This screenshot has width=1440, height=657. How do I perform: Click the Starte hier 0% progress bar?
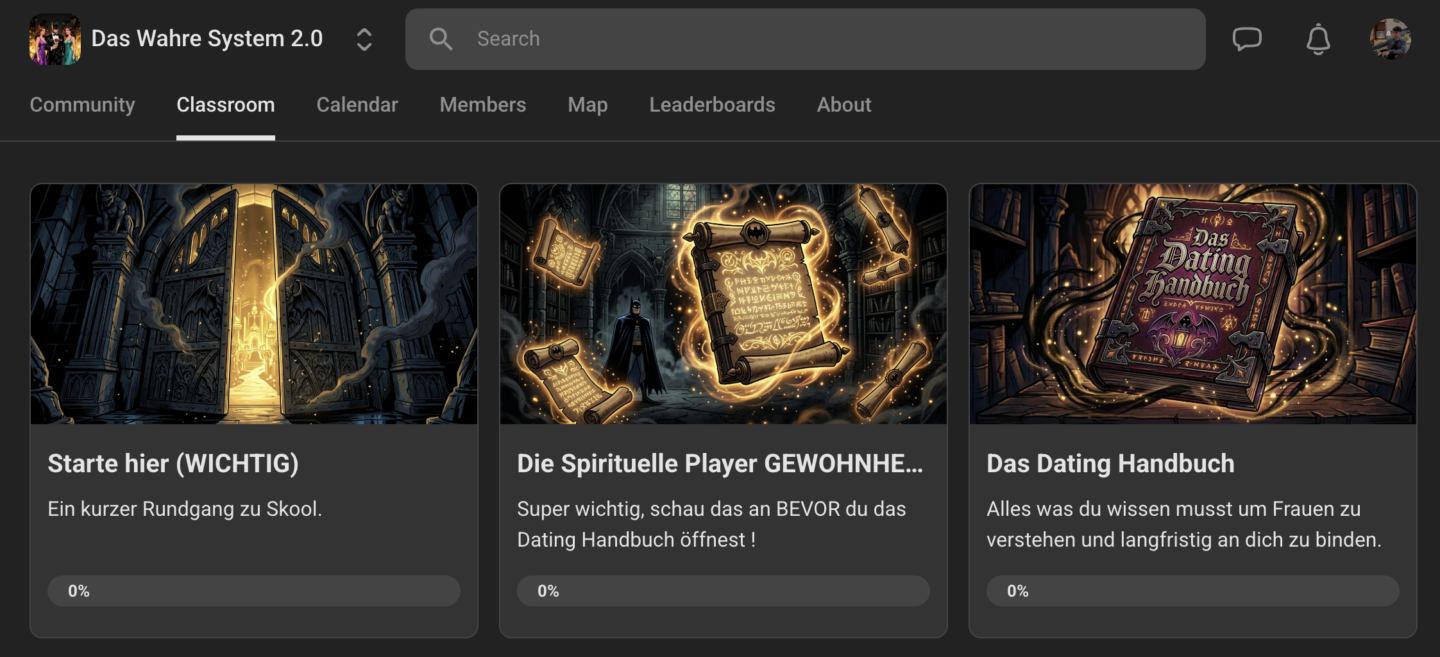(x=254, y=591)
